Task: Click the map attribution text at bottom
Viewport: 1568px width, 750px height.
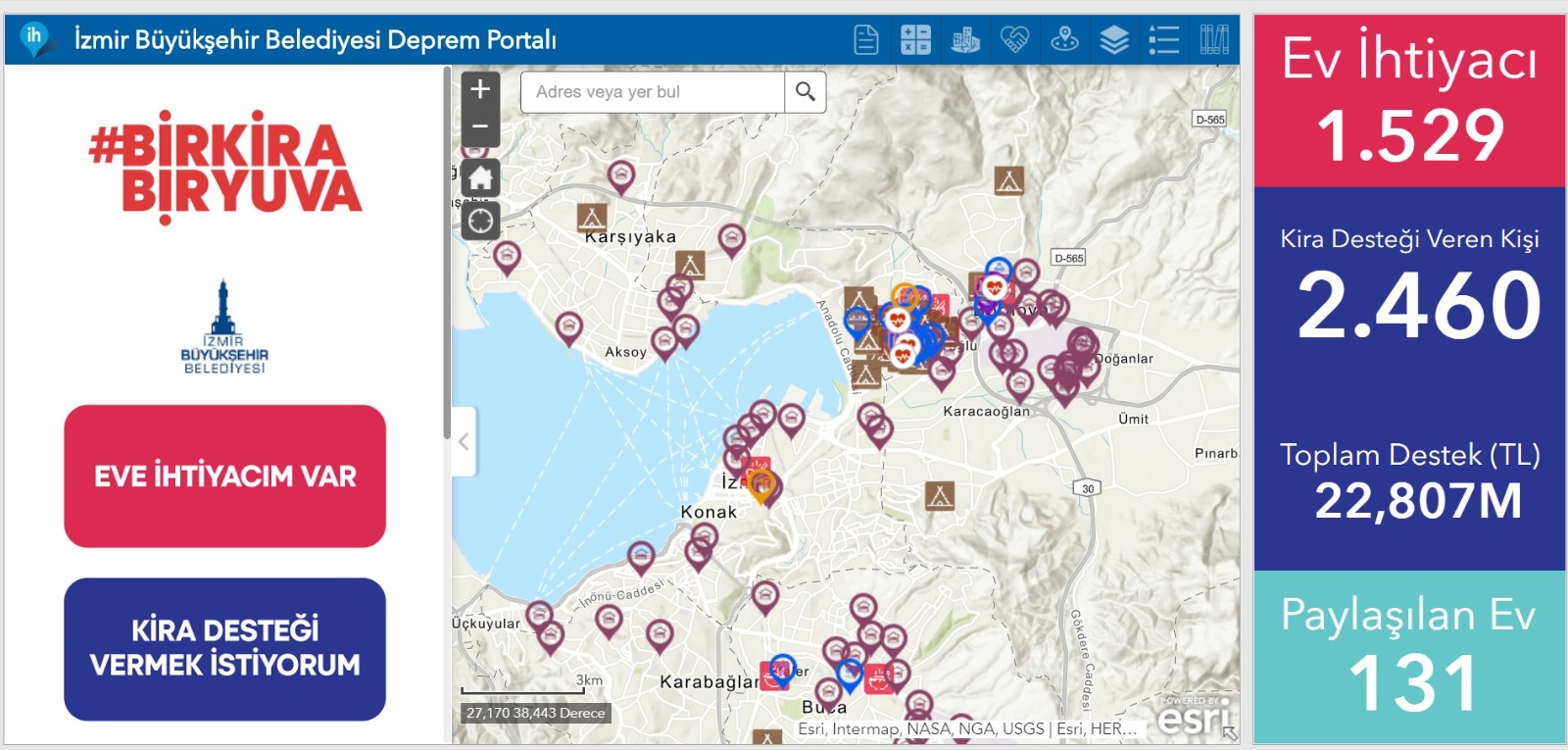Action: click(x=967, y=728)
